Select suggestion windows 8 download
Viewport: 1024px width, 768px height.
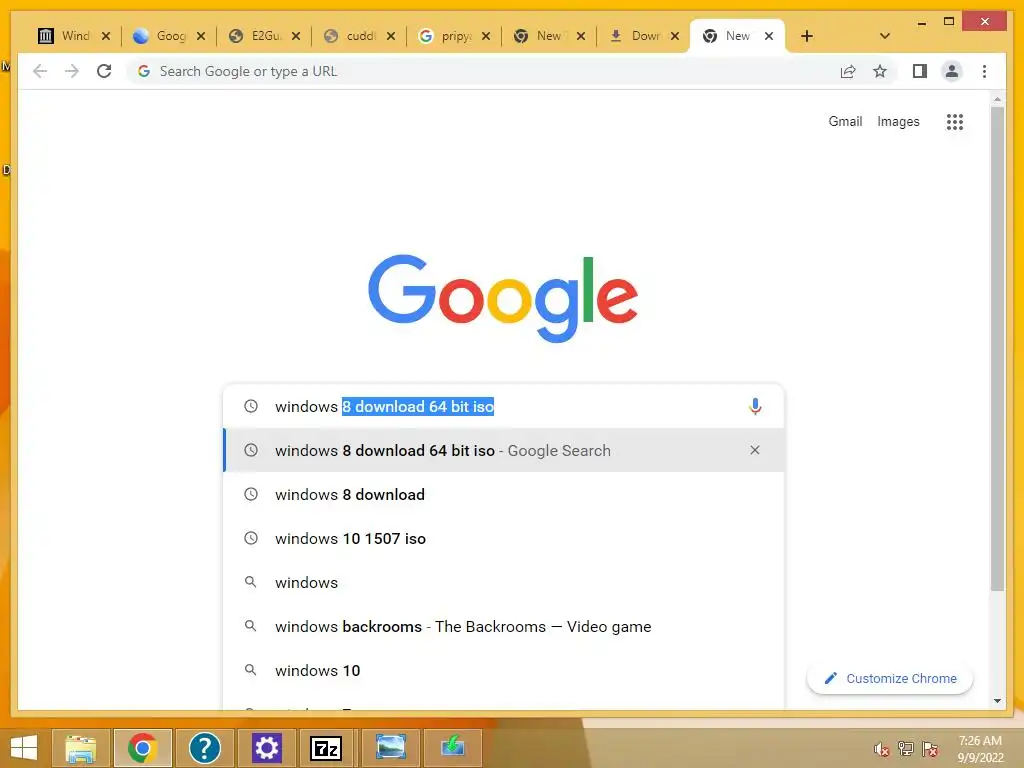pos(504,494)
